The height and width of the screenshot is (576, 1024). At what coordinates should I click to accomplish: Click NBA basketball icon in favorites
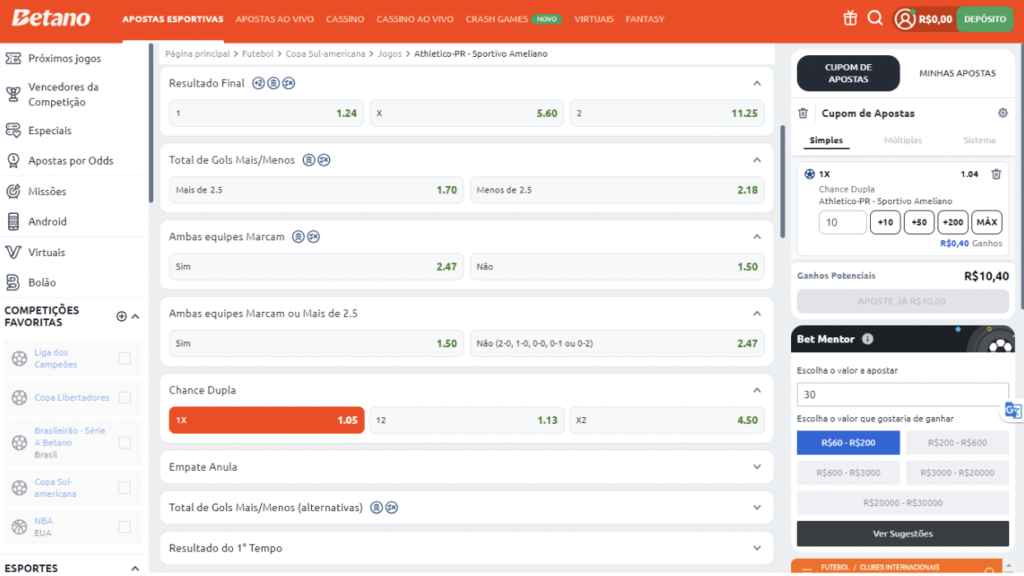(x=19, y=526)
